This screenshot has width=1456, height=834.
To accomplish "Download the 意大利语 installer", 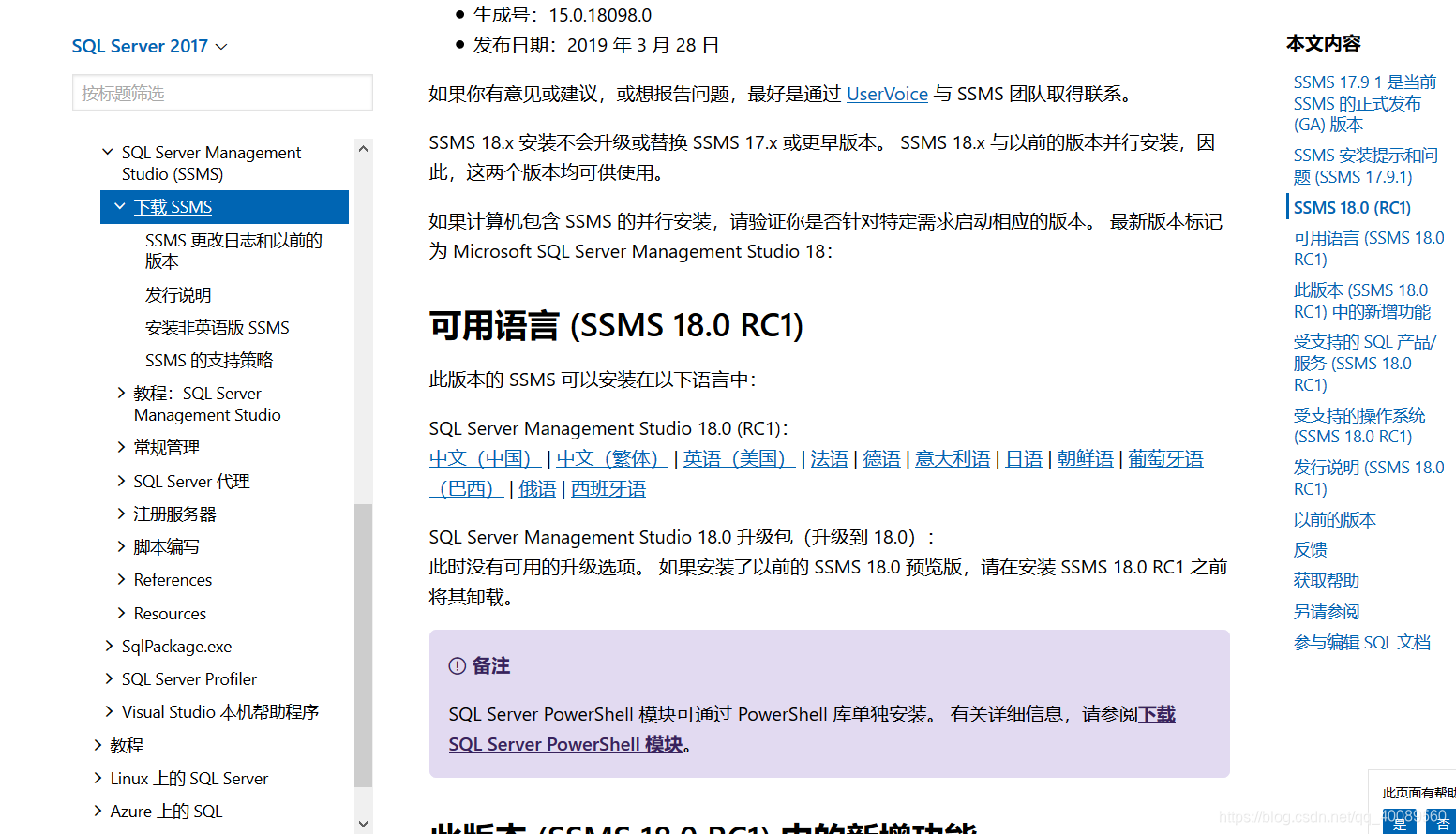I will pyautogui.click(x=953, y=458).
